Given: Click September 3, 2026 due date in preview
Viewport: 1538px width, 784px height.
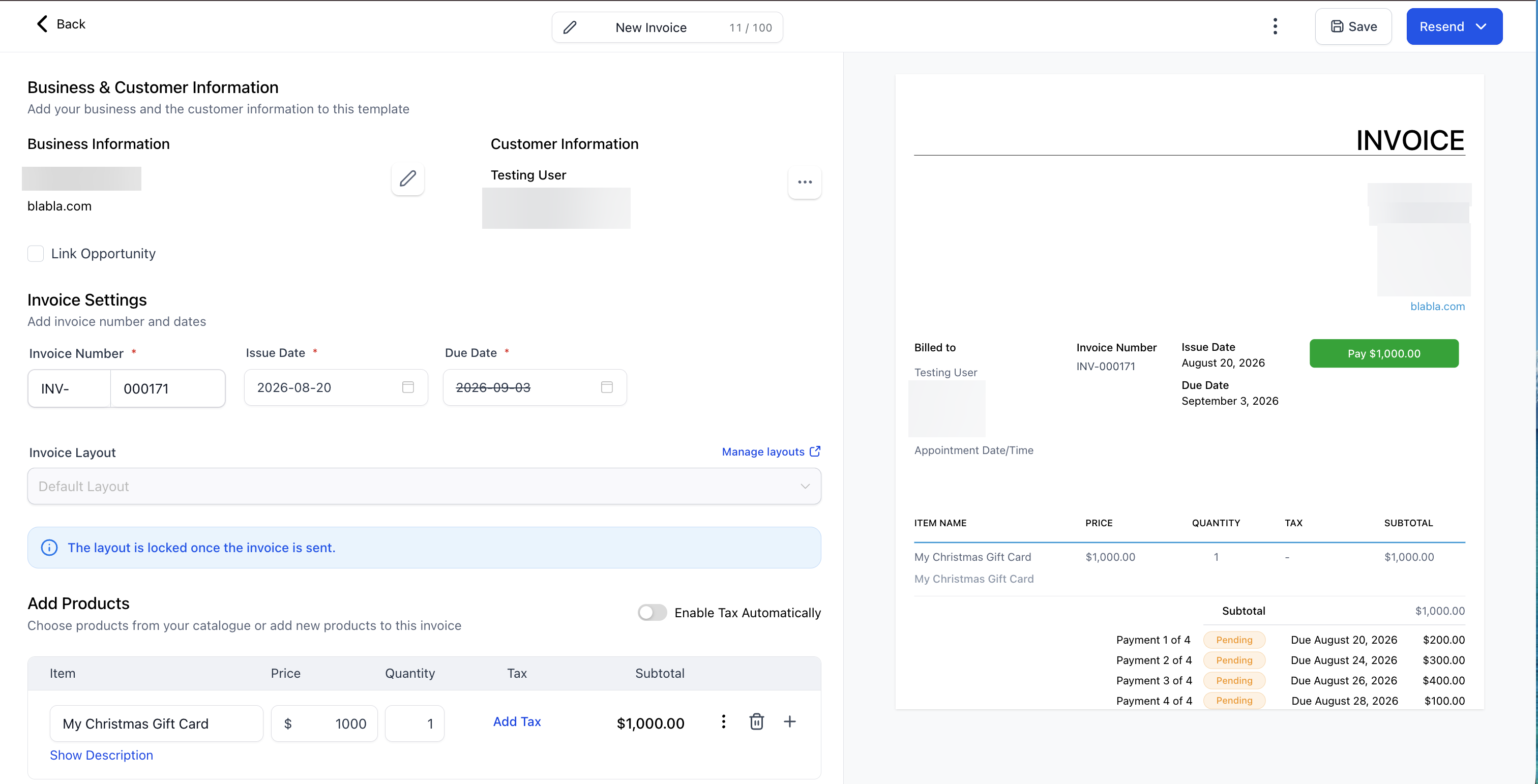Looking at the screenshot, I should (1230, 401).
